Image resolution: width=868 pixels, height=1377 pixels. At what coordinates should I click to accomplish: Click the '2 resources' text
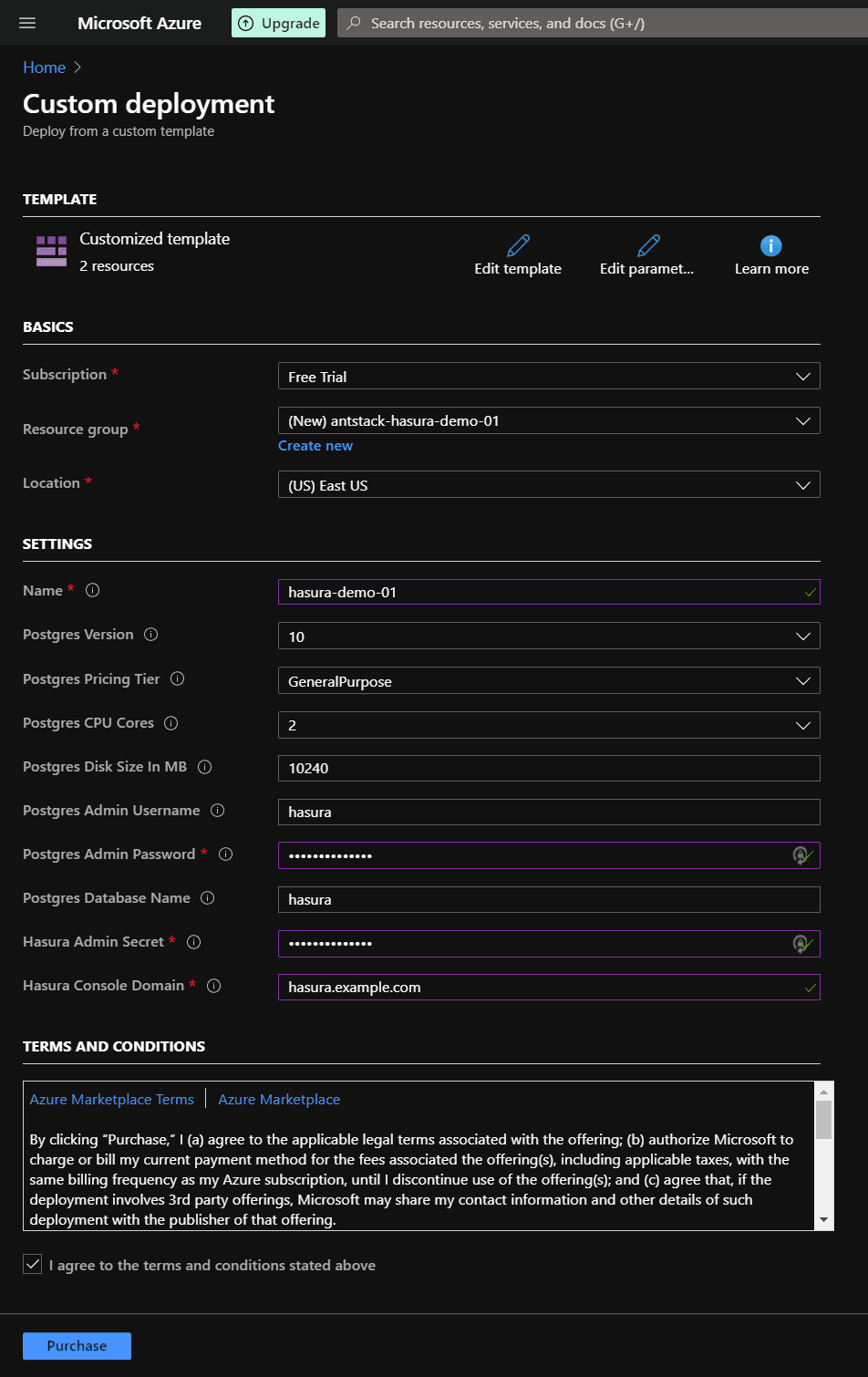tap(117, 266)
